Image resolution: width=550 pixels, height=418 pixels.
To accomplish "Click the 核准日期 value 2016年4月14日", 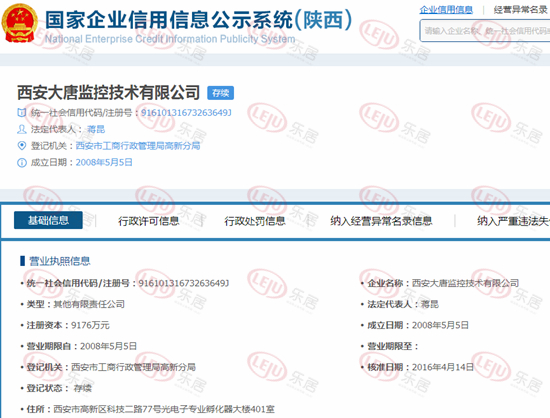I will (443, 367).
